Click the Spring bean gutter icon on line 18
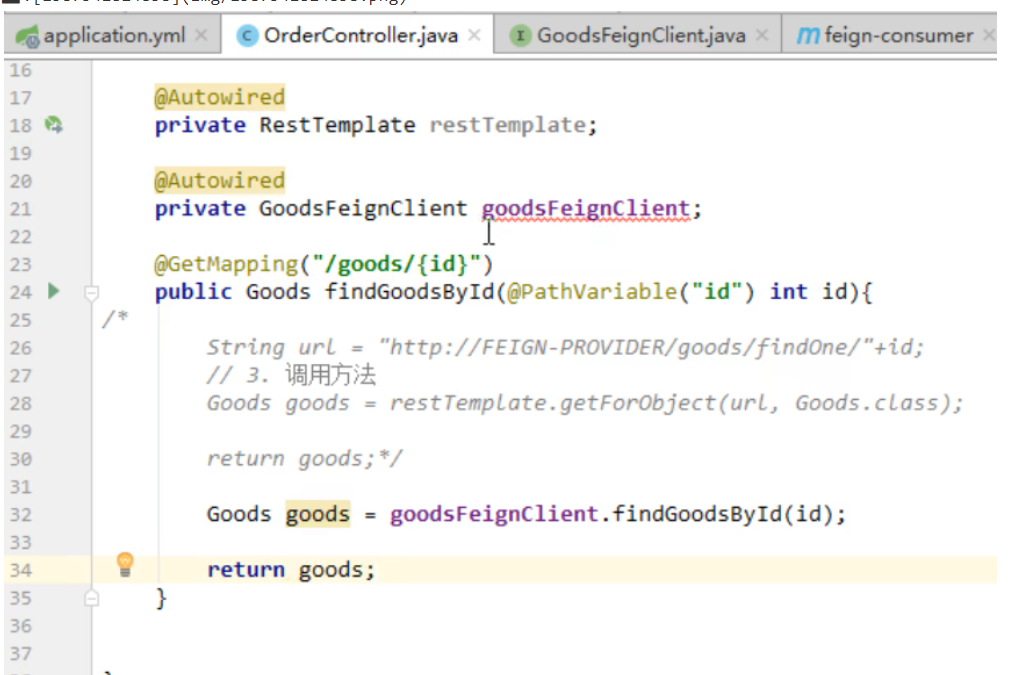Image resolution: width=1010 pixels, height=675 pixels. tap(54, 124)
